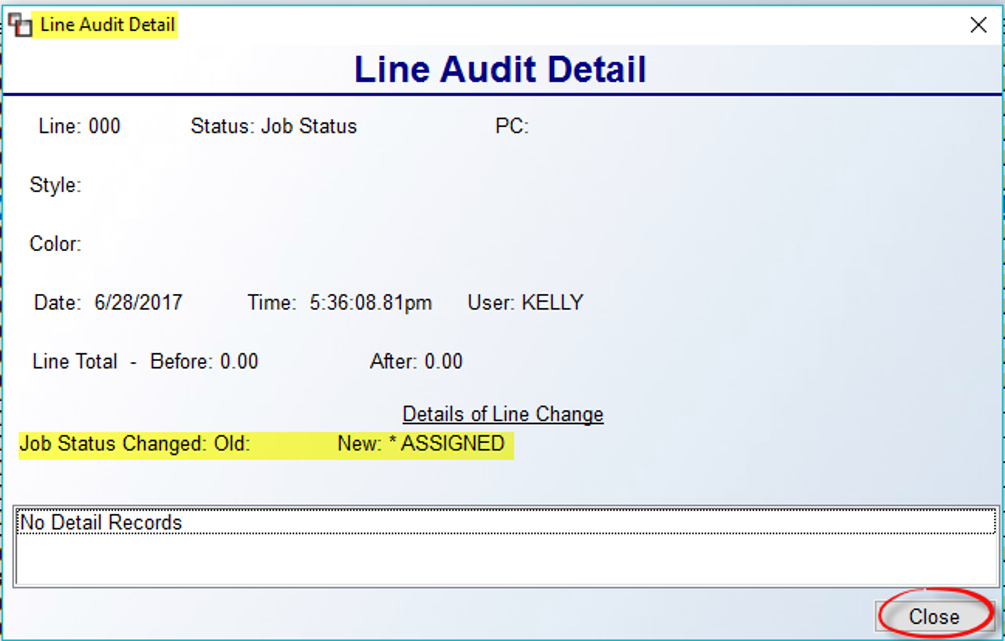The width and height of the screenshot is (1005, 641).
Task: Click the Style: label
Action: (55, 185)
